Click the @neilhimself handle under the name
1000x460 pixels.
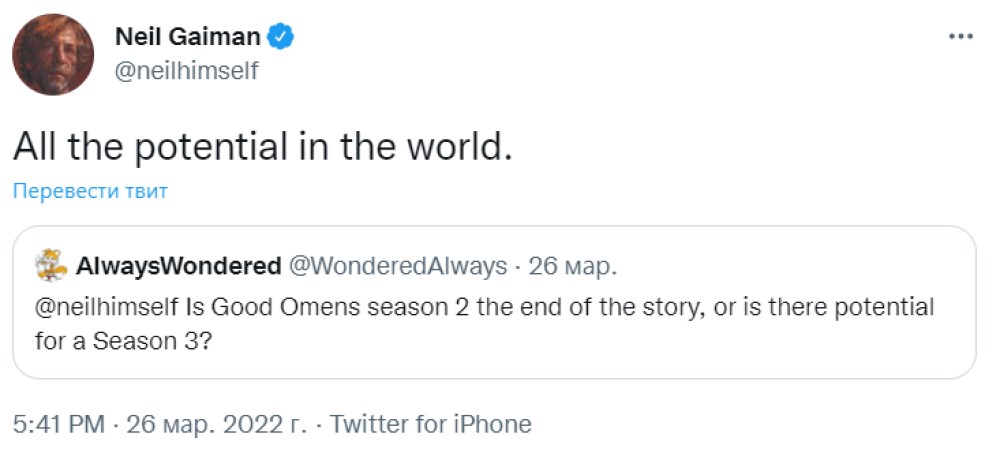pos(187,71)
